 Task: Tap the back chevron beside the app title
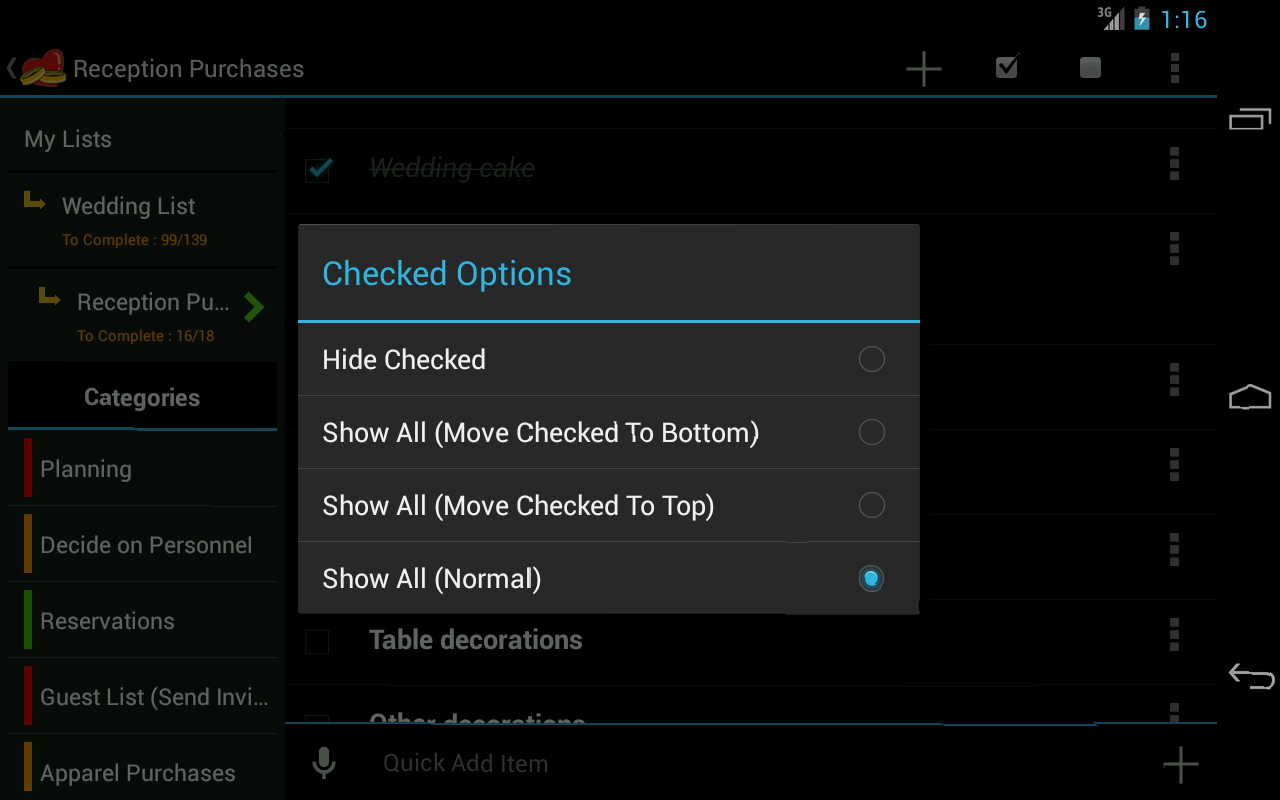[10, 68]
